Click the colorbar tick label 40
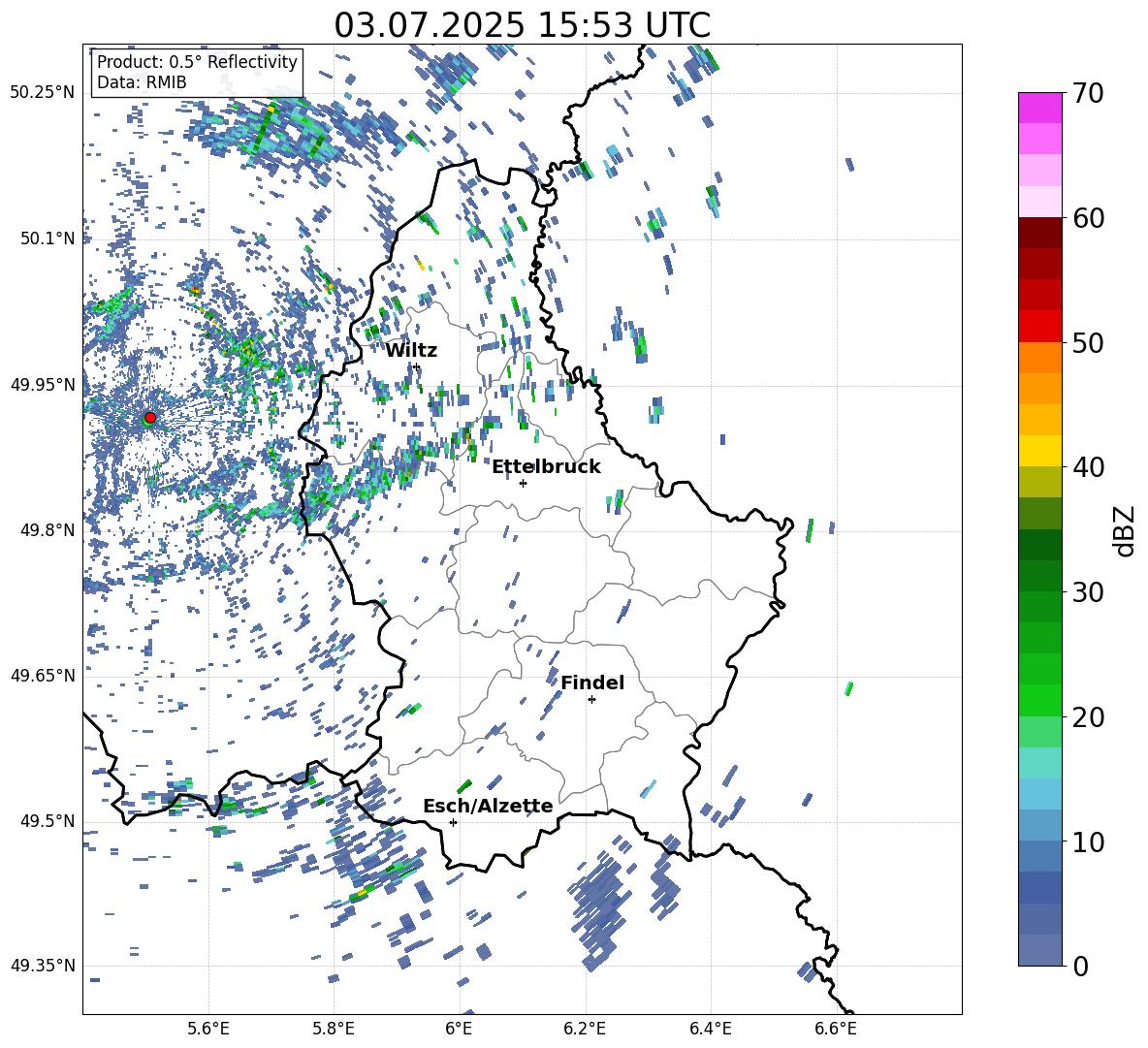 click(1089, 467)
